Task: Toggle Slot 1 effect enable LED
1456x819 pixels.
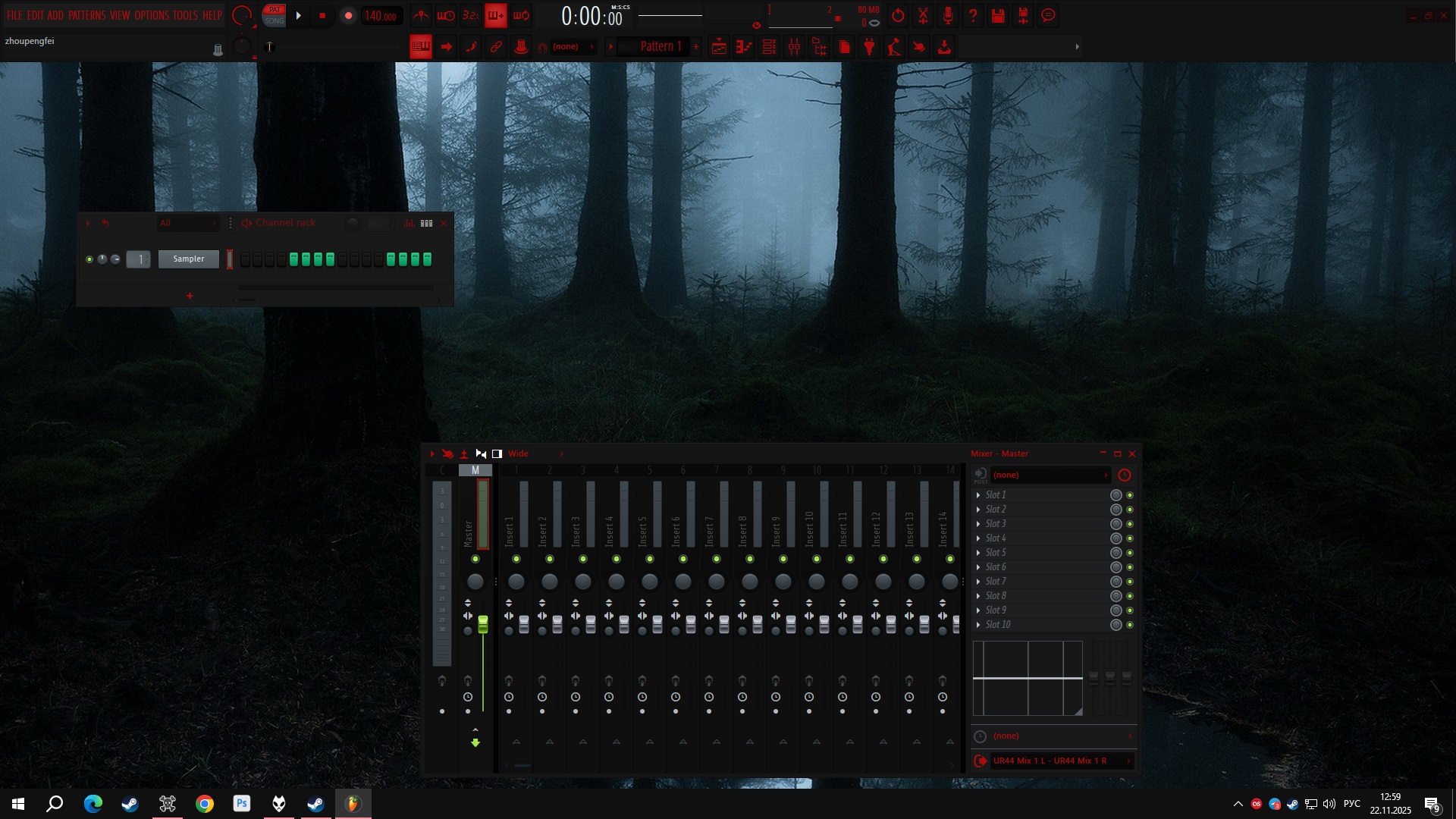Action: [1130, 495]
